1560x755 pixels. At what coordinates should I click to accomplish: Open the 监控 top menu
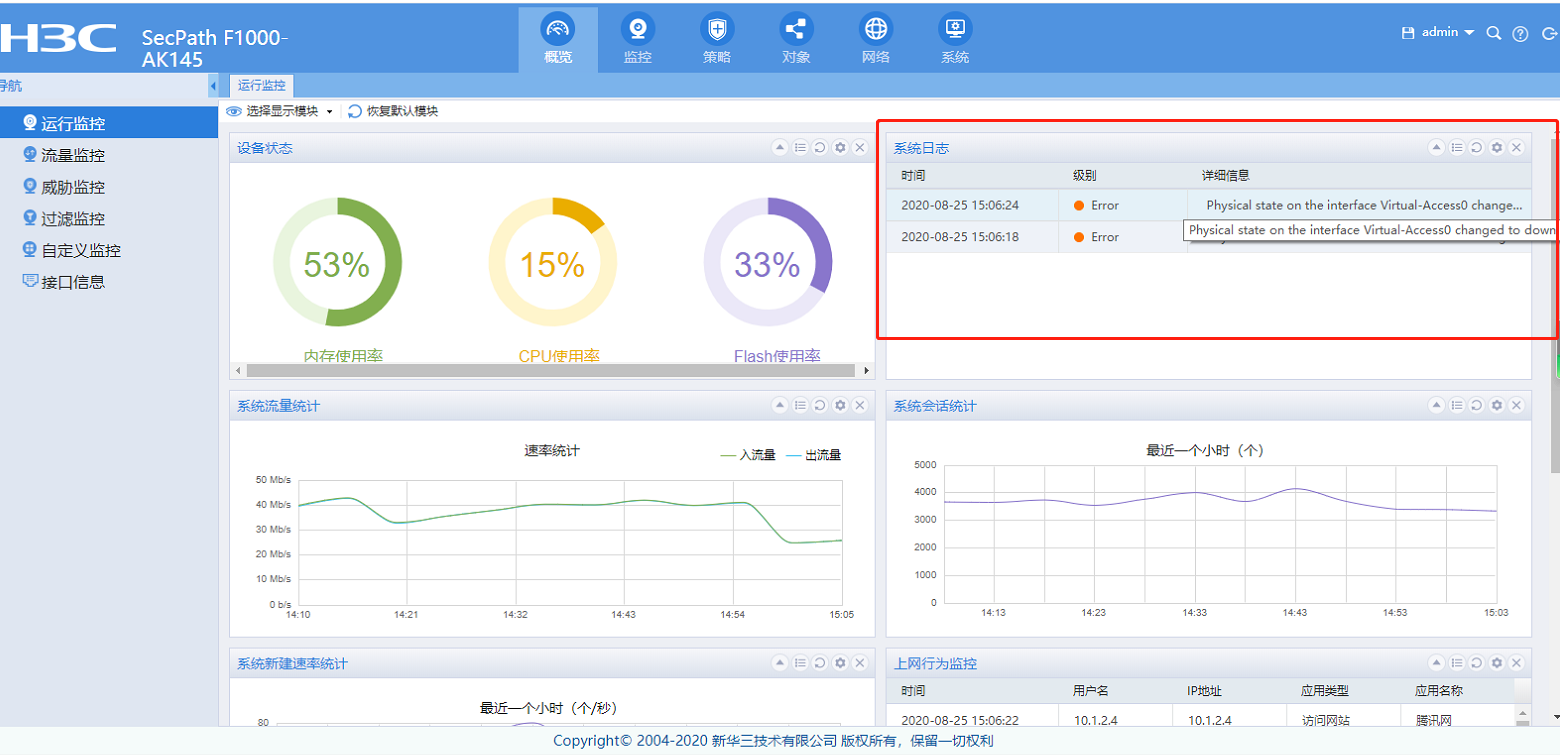(x=637, y=39)
